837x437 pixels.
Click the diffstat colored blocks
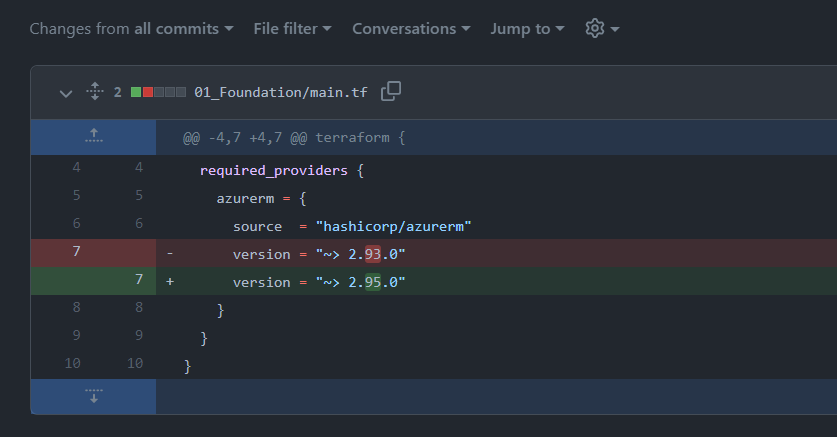point(159,92)
